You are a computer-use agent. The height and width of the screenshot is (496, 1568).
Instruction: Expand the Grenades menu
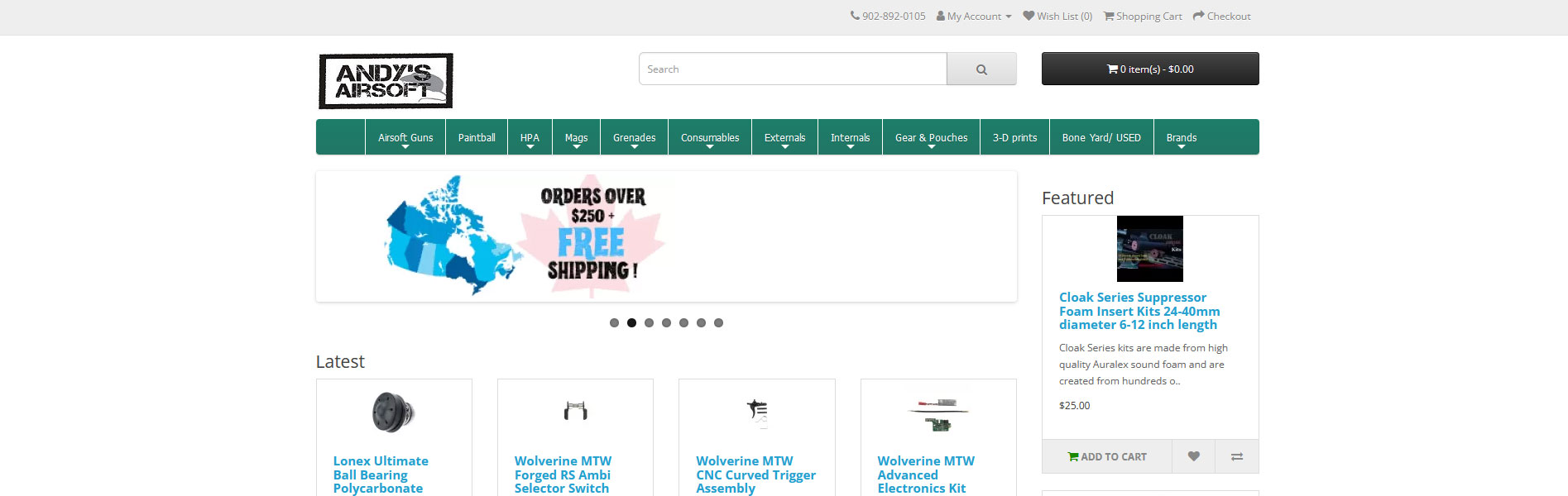coord(634,137)
